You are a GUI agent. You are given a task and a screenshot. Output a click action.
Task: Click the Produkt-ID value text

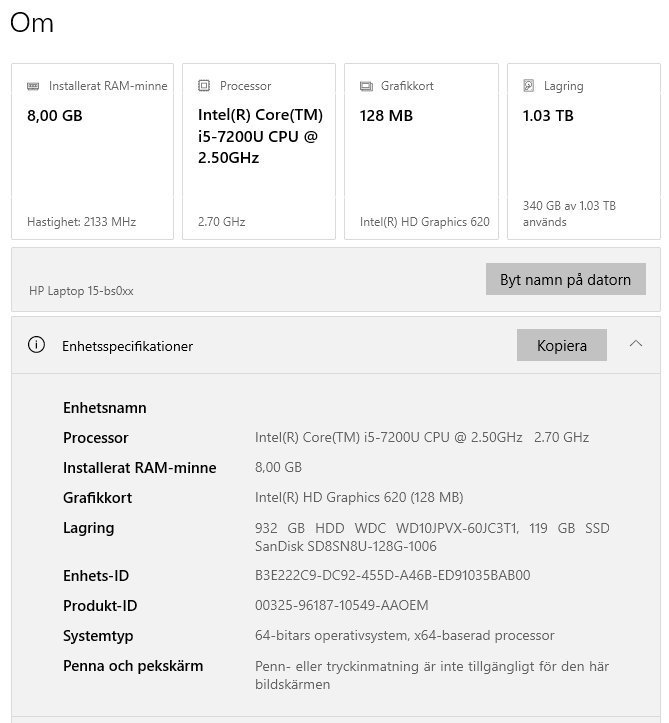coord(341,605)
